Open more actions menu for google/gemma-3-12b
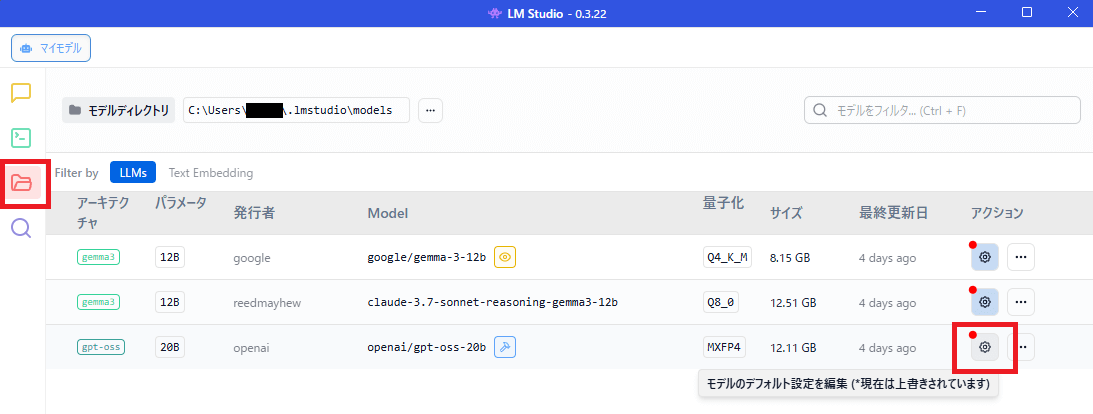The width and height of the screenshot is (1093, 414). tap(1021, 257)
